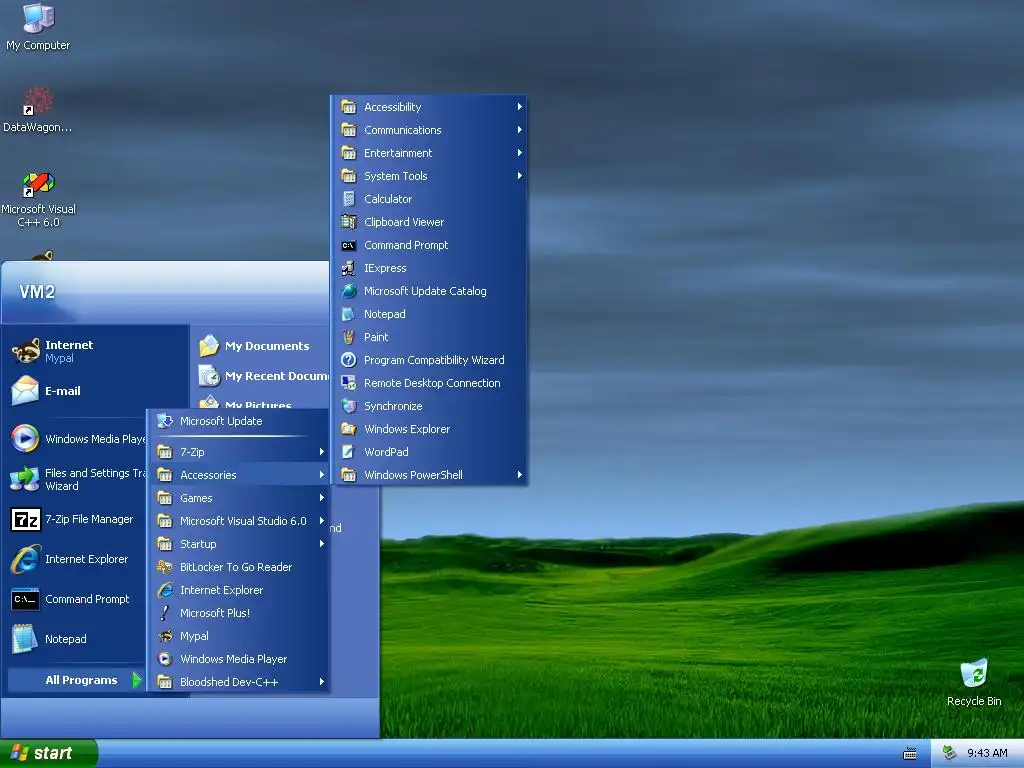Select Microsoft Visual C++ 6.0 desktop shortcut
The height and width of the screenshot is (768, 1024).
coord(38,199)
